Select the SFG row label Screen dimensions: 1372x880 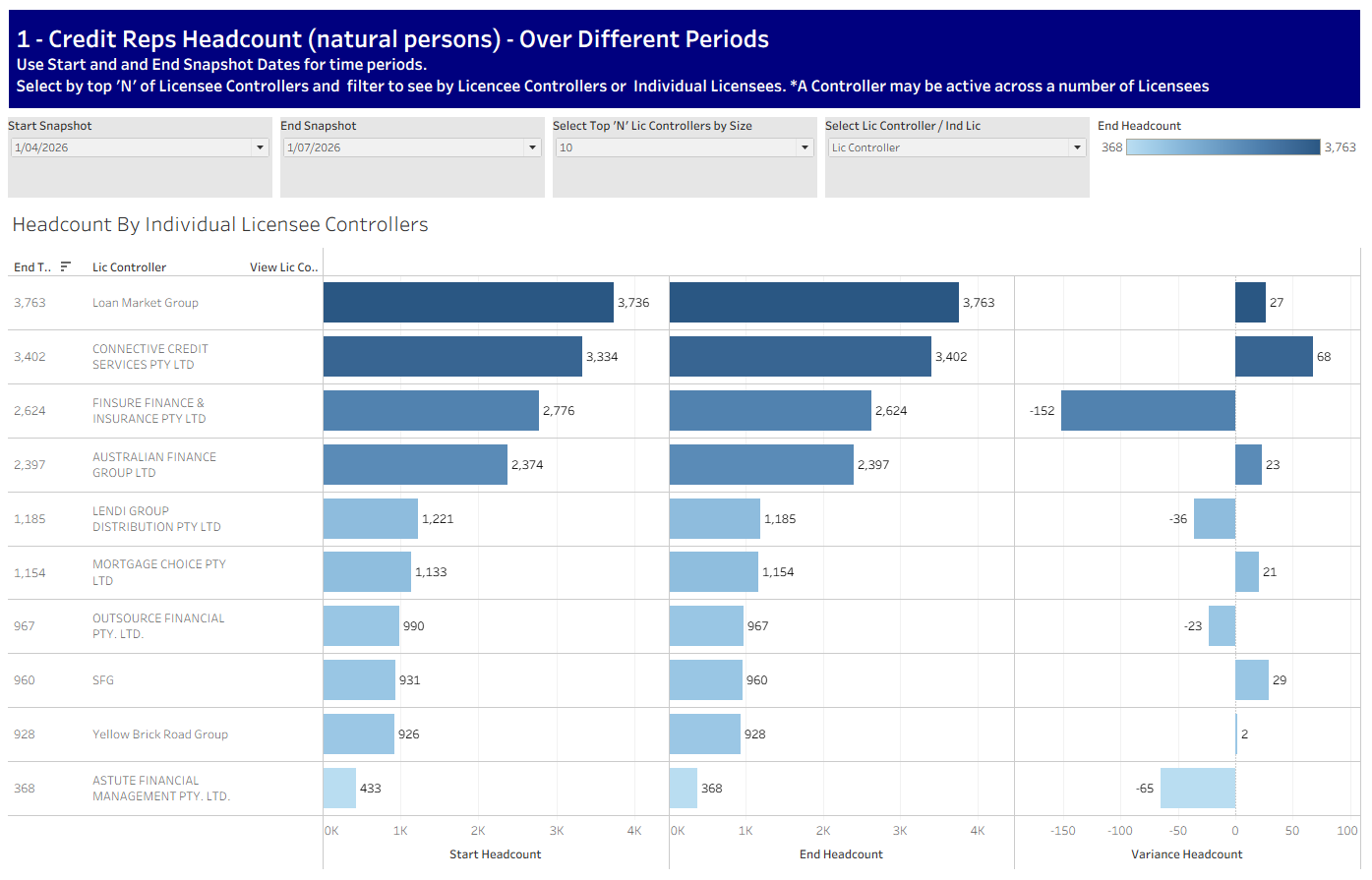pos(103,680)
